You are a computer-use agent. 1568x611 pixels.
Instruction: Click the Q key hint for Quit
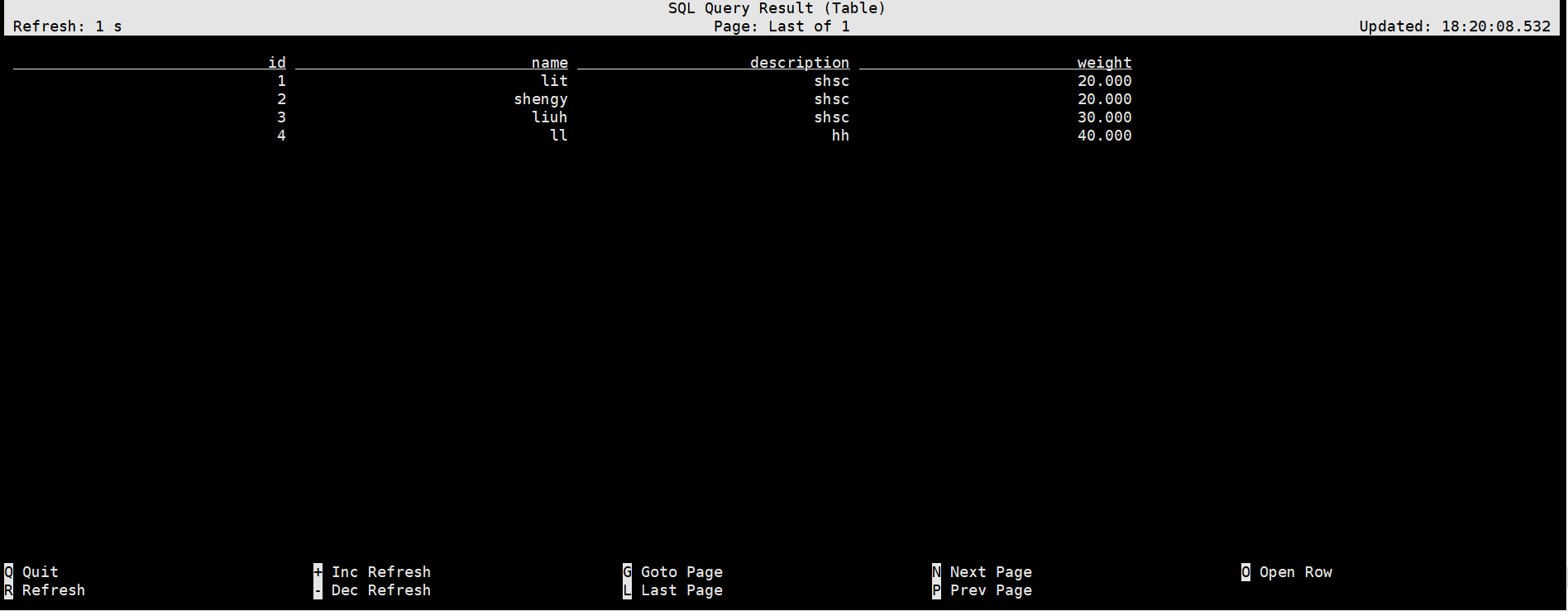[8, 572]
